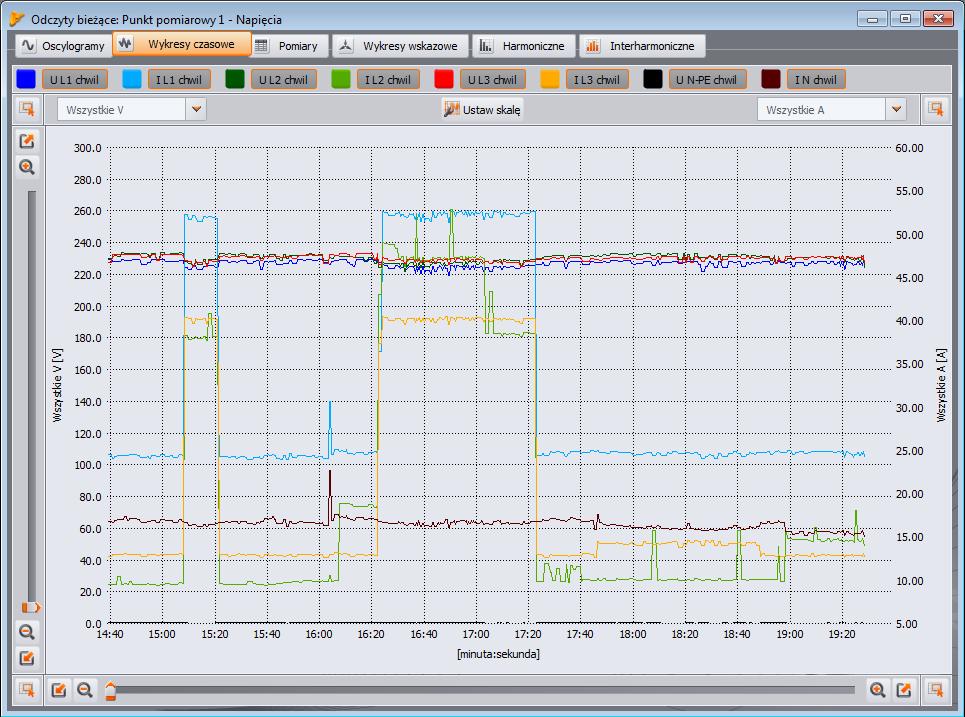Zoom out vertically using the left-side minus magnifier
Viewport: 965px width, 717px height.
pos(26,631)
